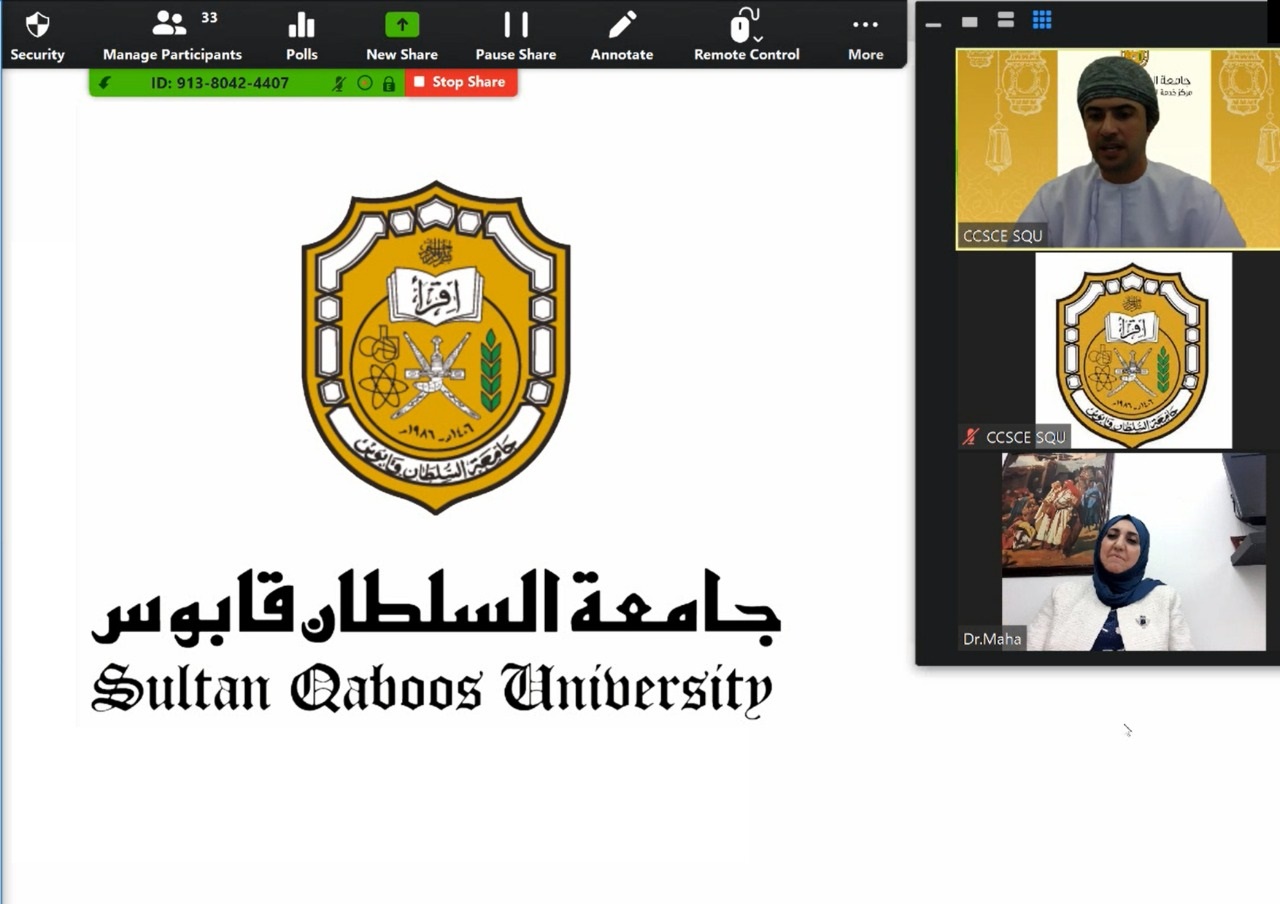The width and height of the screenshot is (1280, 904).
Task: Click the meeting ID 913-8042-4407 label
Action: (219, 83)
